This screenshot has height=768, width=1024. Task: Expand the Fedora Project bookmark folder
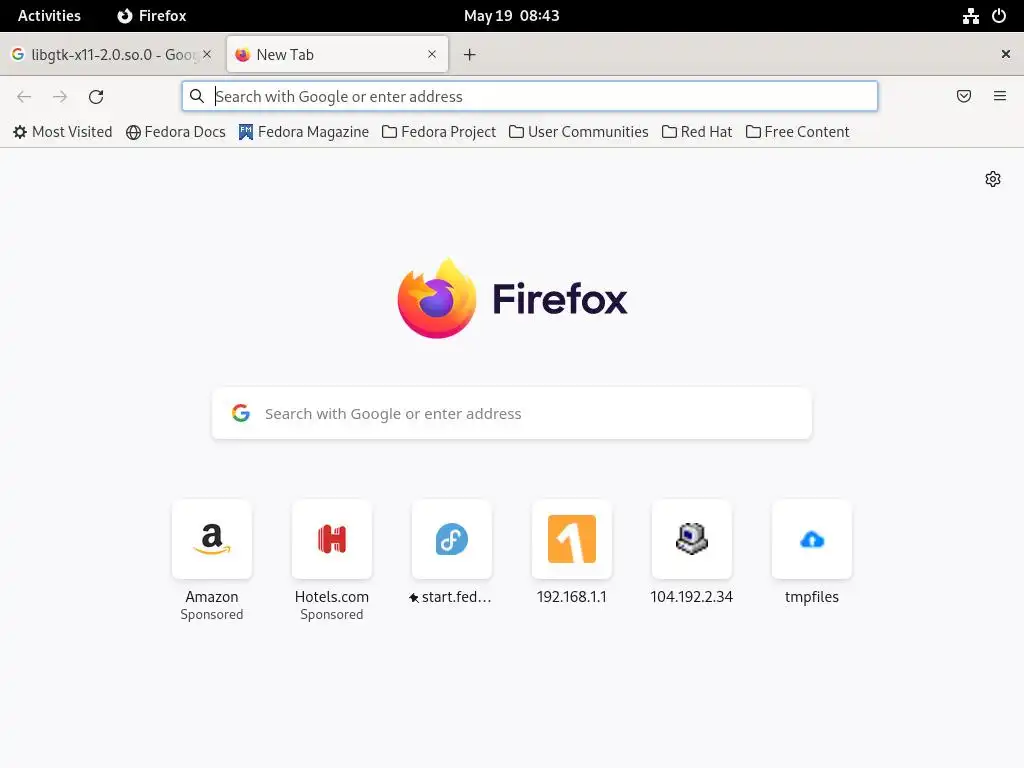[439, 132]
